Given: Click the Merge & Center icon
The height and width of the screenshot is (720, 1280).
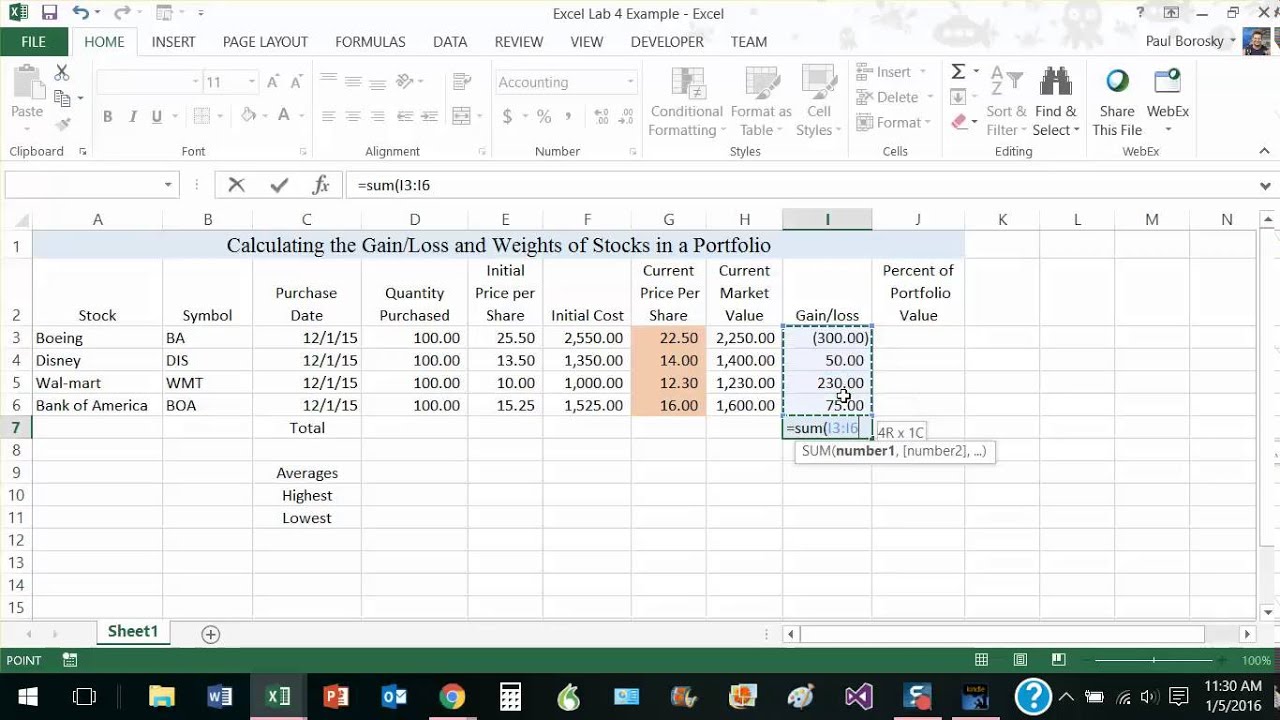Looking at the screenshot, I should tap(462, 116).
